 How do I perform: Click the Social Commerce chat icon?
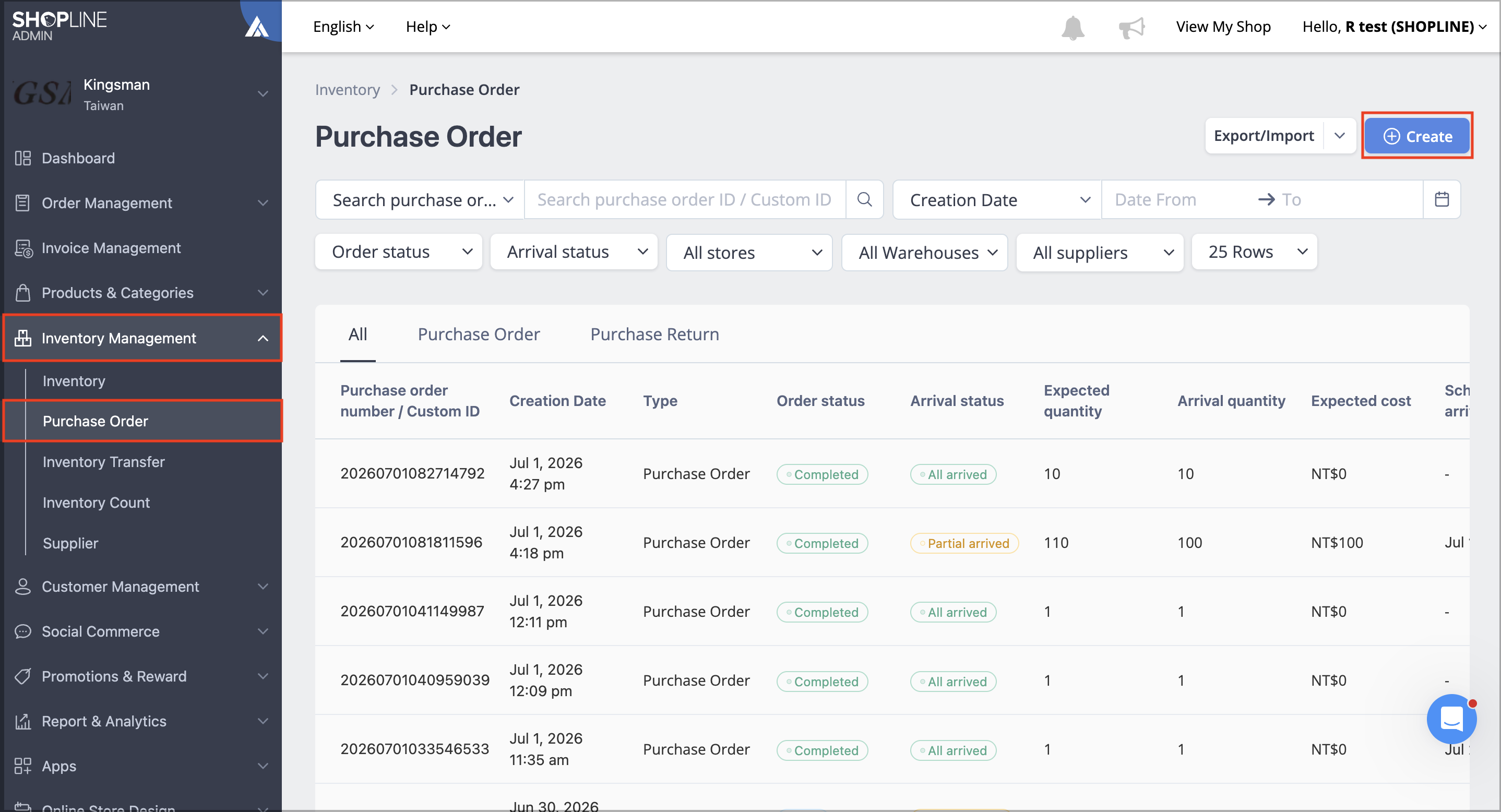coord(23,631)
